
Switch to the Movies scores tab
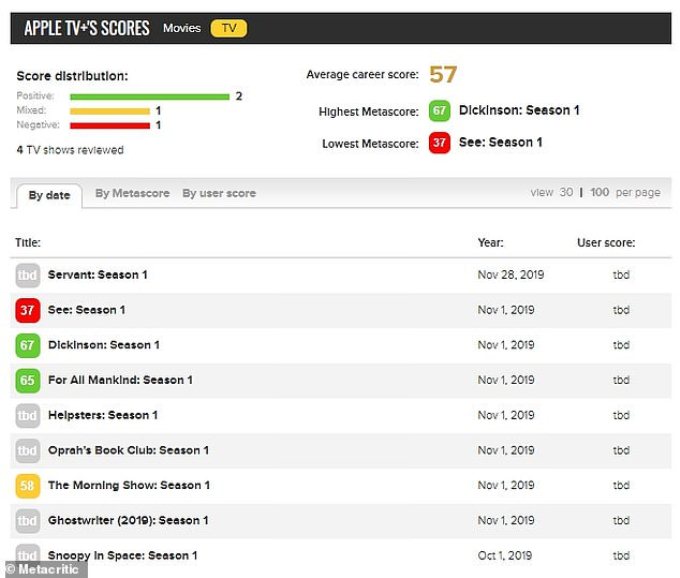point(182,28)
